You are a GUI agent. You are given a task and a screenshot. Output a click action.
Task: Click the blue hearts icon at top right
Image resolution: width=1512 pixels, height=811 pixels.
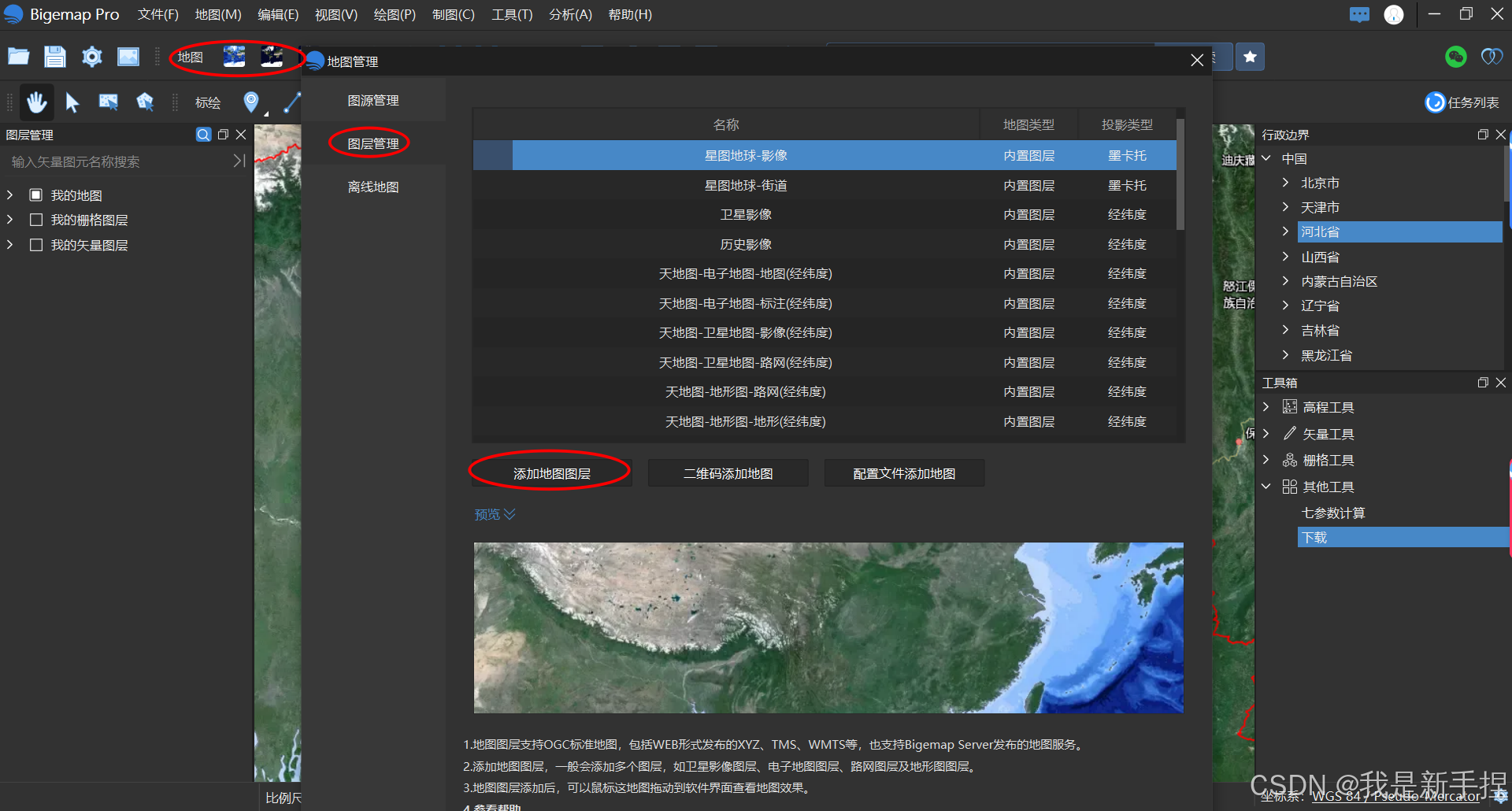point(1492,57)
